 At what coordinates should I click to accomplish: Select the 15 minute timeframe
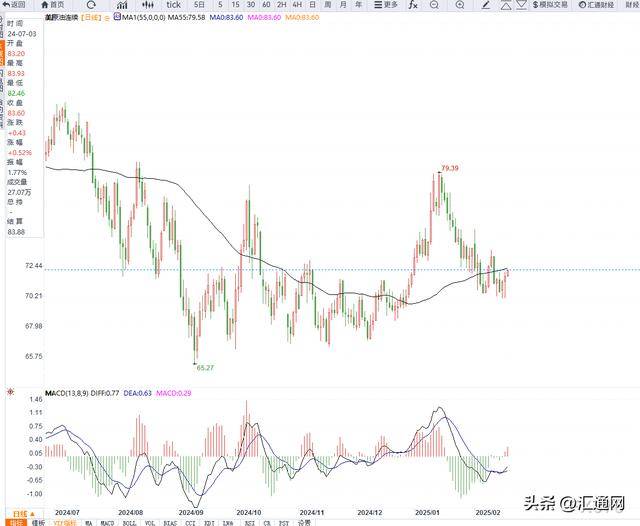point(235,5)
